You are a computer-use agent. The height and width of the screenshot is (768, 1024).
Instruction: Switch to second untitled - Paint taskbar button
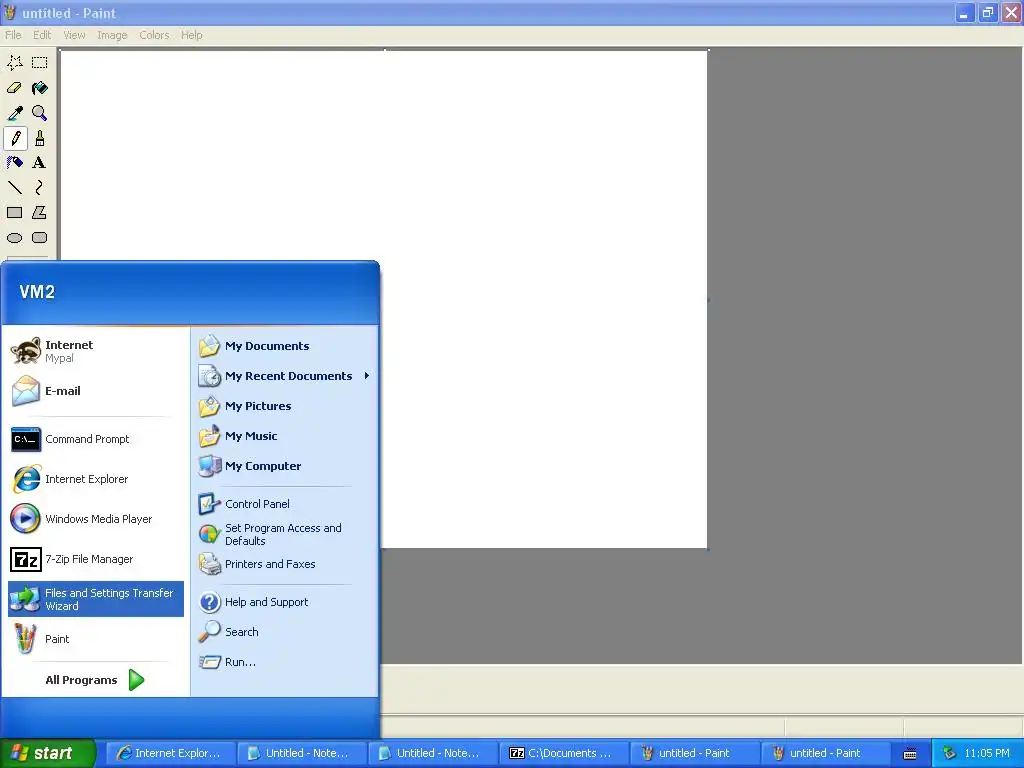(x=825, y=753)
